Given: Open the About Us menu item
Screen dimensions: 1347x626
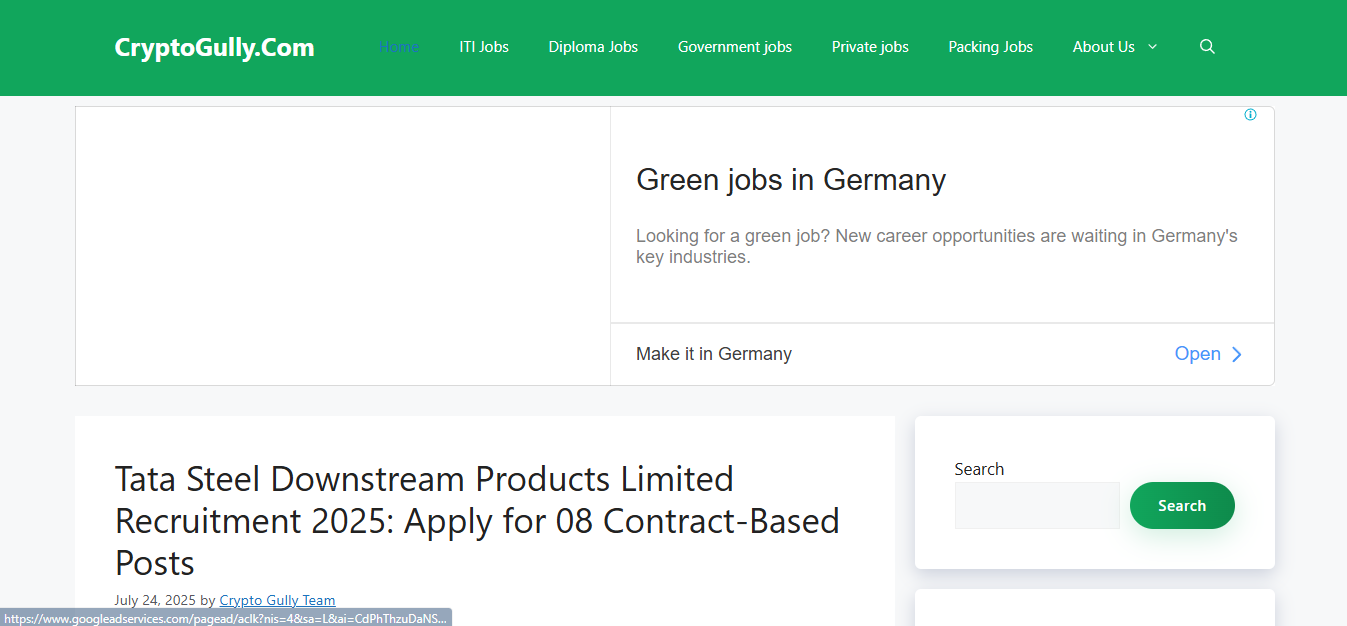Looking at the screenshot, I should [x=1103, y=47].
